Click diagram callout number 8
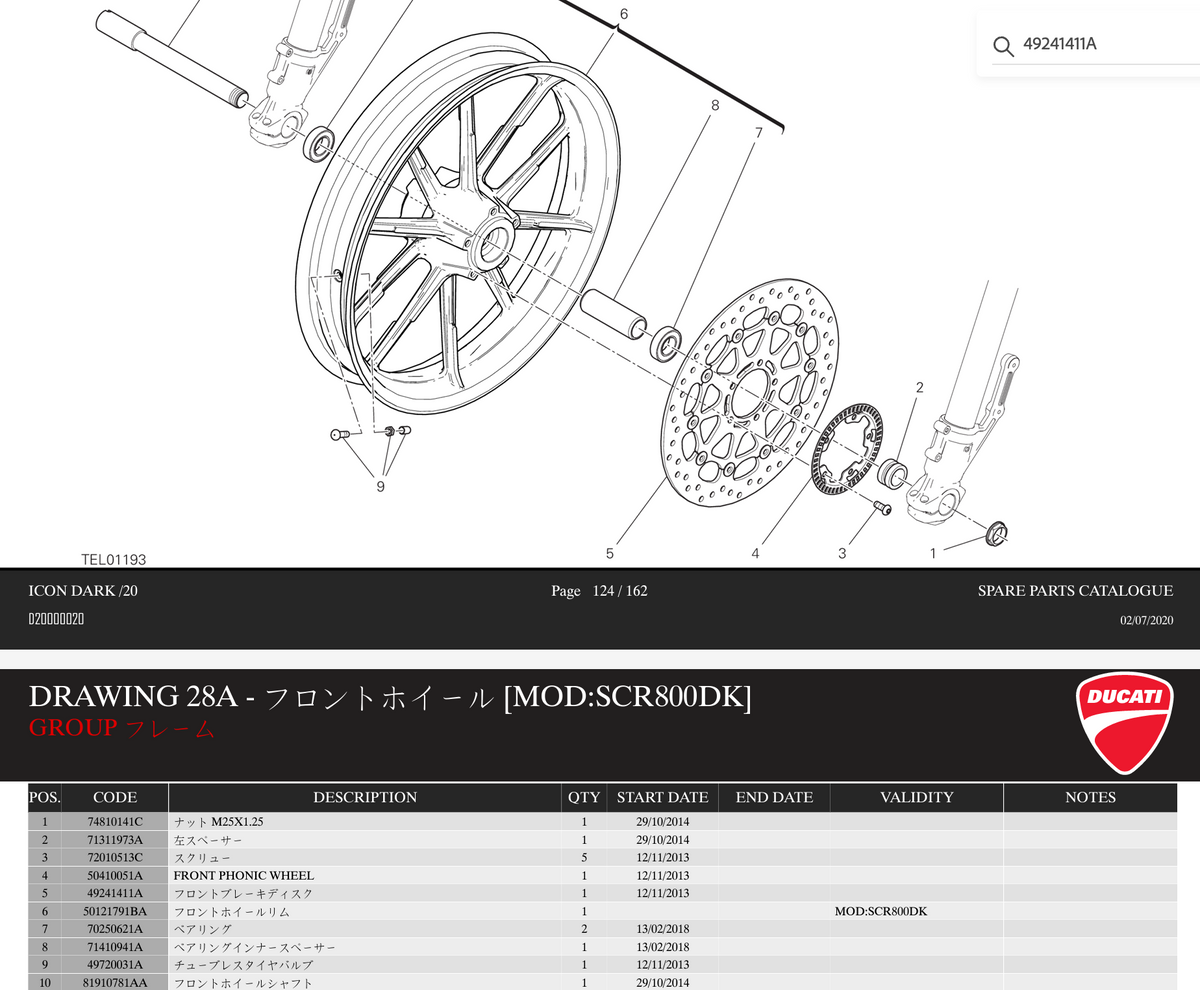 click(x=715, y=105)
